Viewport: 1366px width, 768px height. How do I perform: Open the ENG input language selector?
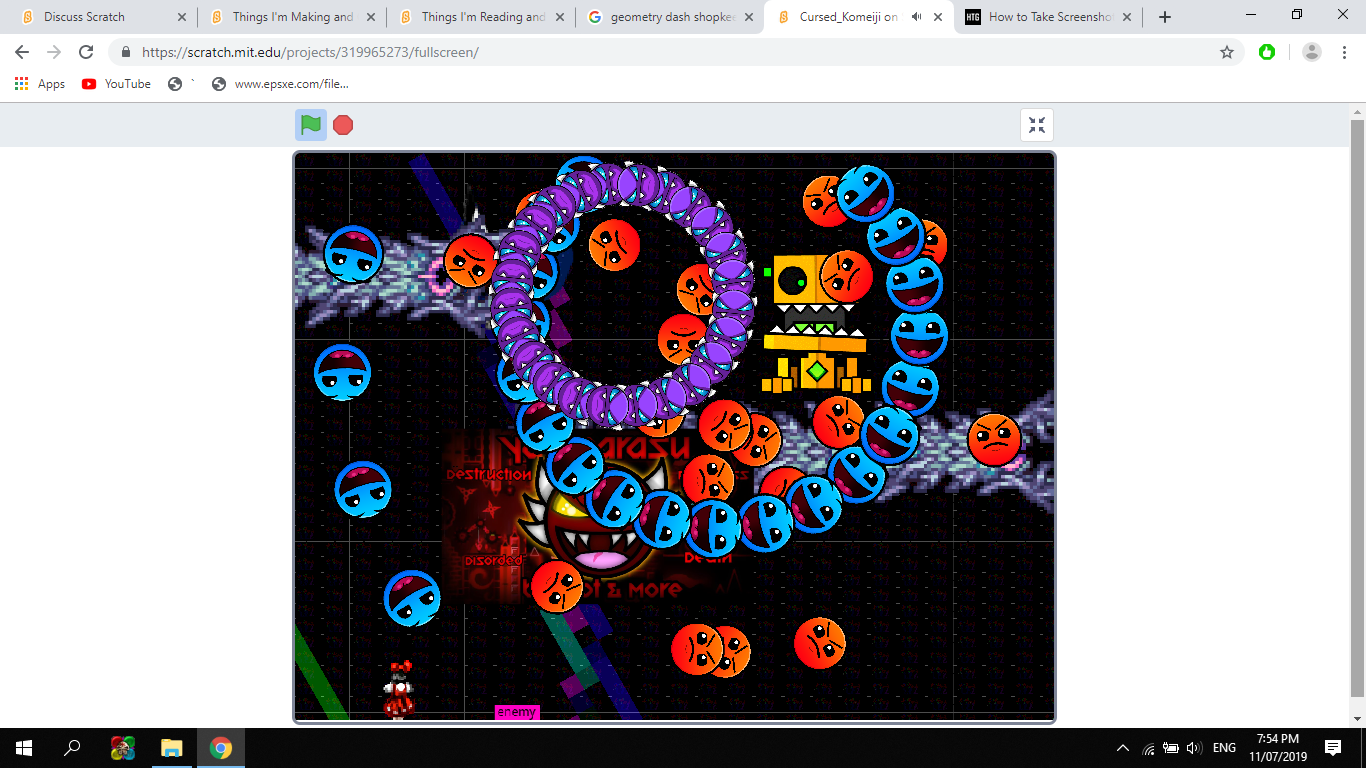[1224, 748]
